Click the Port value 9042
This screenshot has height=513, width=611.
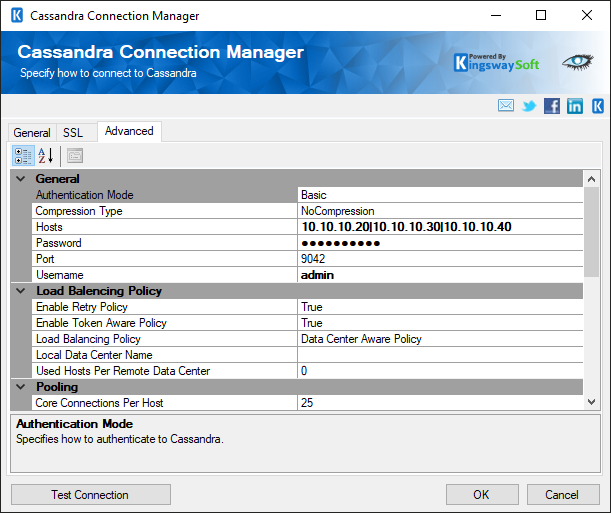pyautogui.click(x=440, y=259)
